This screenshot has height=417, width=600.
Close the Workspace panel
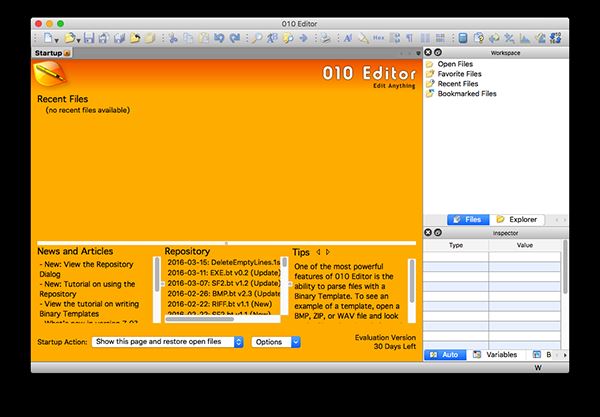point(428,52)
